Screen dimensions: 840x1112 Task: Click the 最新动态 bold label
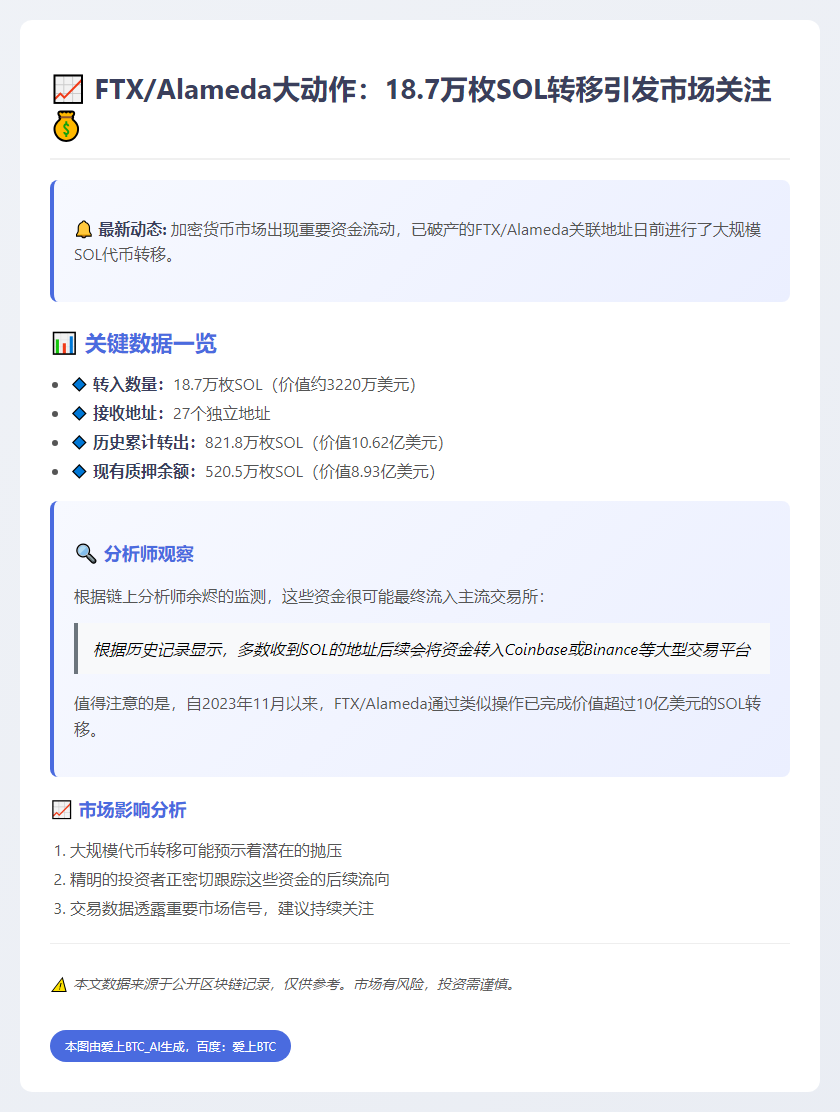tap(132, 230)
